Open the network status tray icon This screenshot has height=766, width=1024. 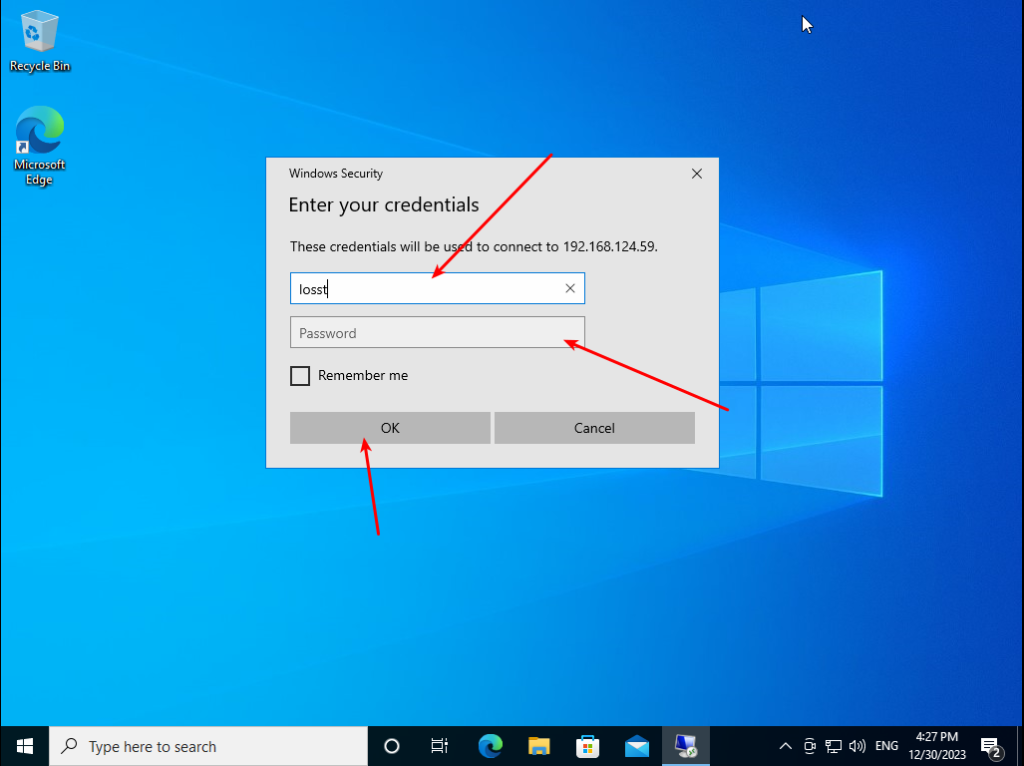(x=833, y=746)
